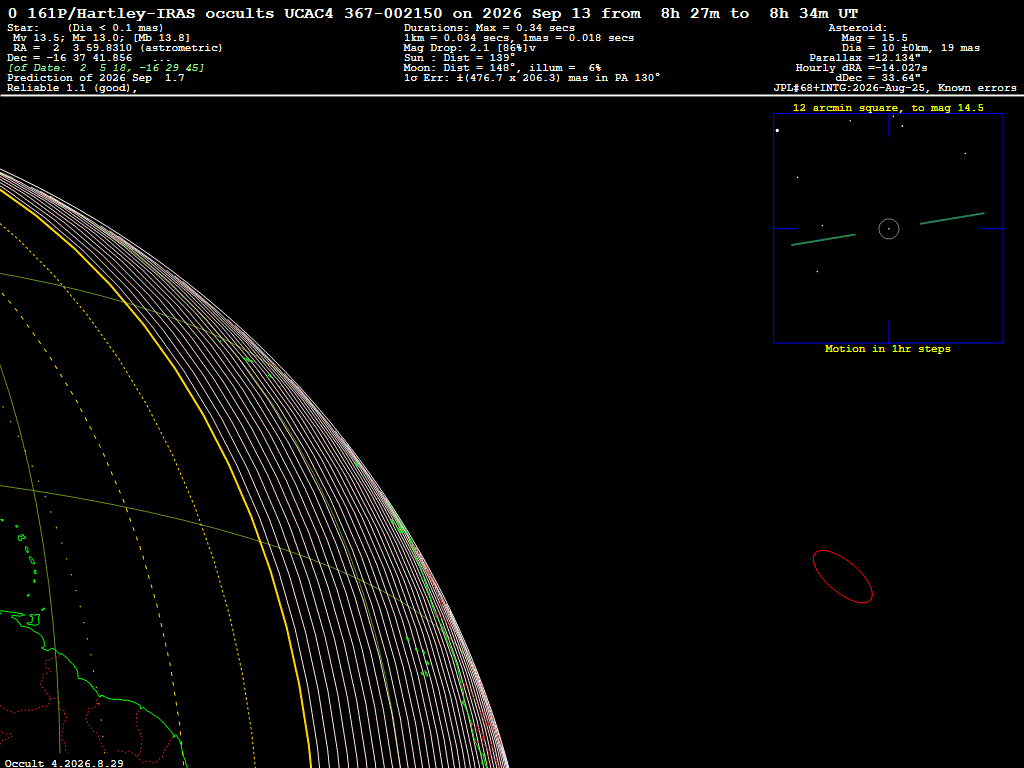The image size is (1024, 768).
Task: Click the 'Occult 4.2026.8.29' version text
Action: [64, 763]
